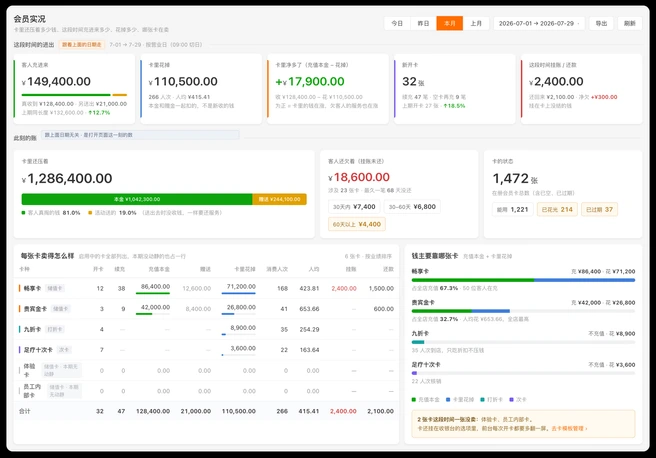This screenshot has height=458, width=656.
Task: Click the 卡里花掉 ¥110,500.00 card
Action: tap(201, 89)
